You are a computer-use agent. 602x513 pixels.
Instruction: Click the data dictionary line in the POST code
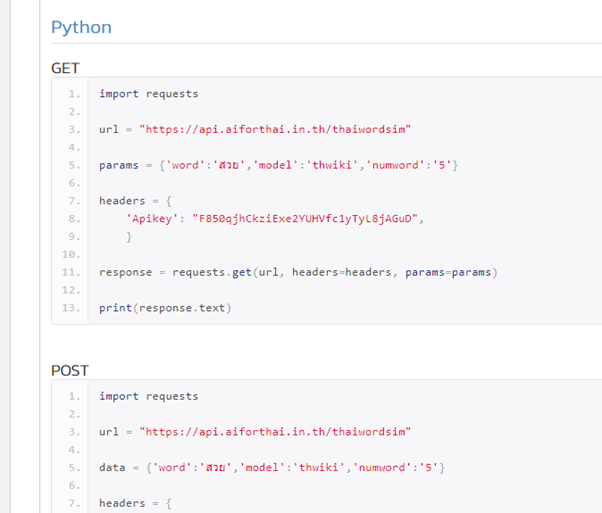(272, 468)
